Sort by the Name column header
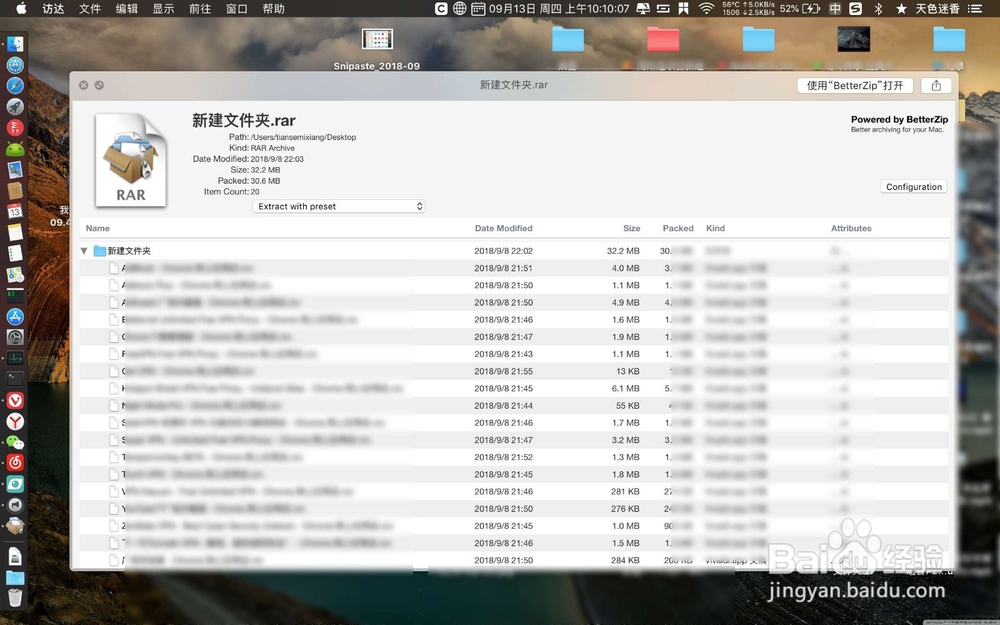 click(98, 228)
